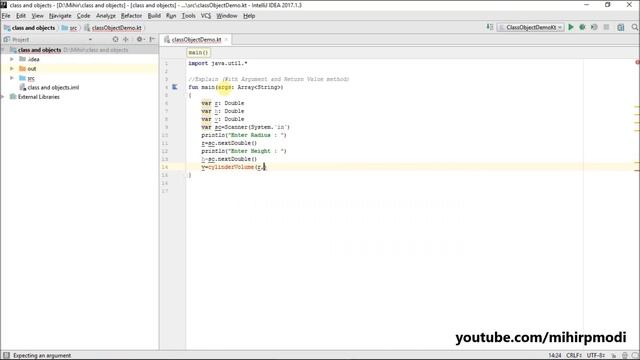
Task: Click src breadcrumb in navigation bar
Action: [x=69, y=28]
